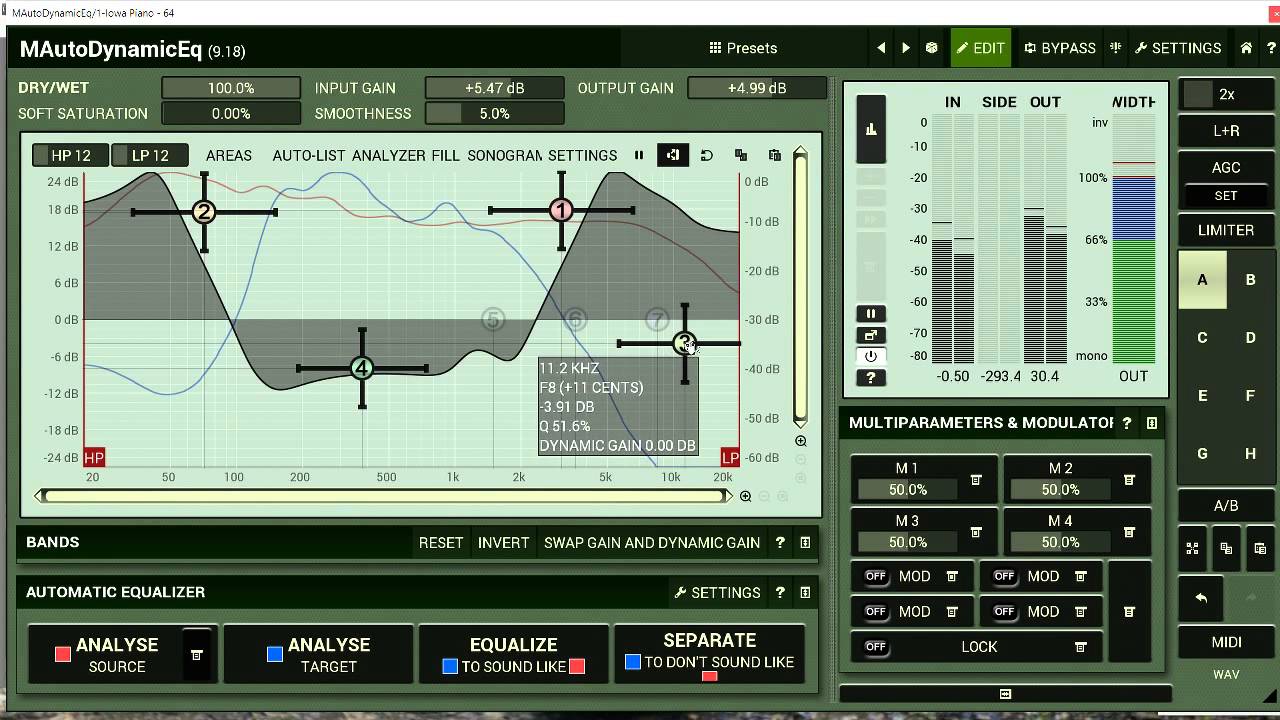Click the RESET bands button

[441, 542]
